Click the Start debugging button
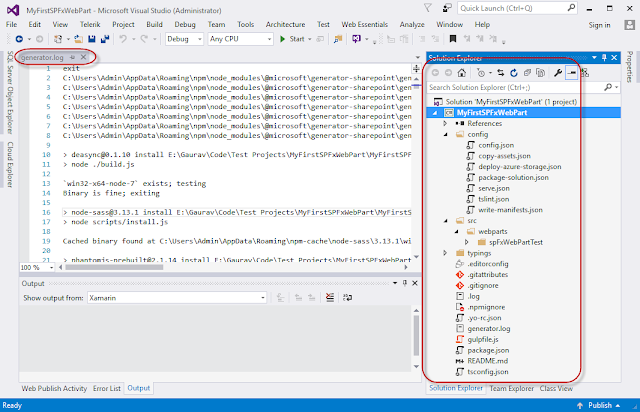Image resolution: width=640 pixels, height=412 pixels. click(293, 39)
